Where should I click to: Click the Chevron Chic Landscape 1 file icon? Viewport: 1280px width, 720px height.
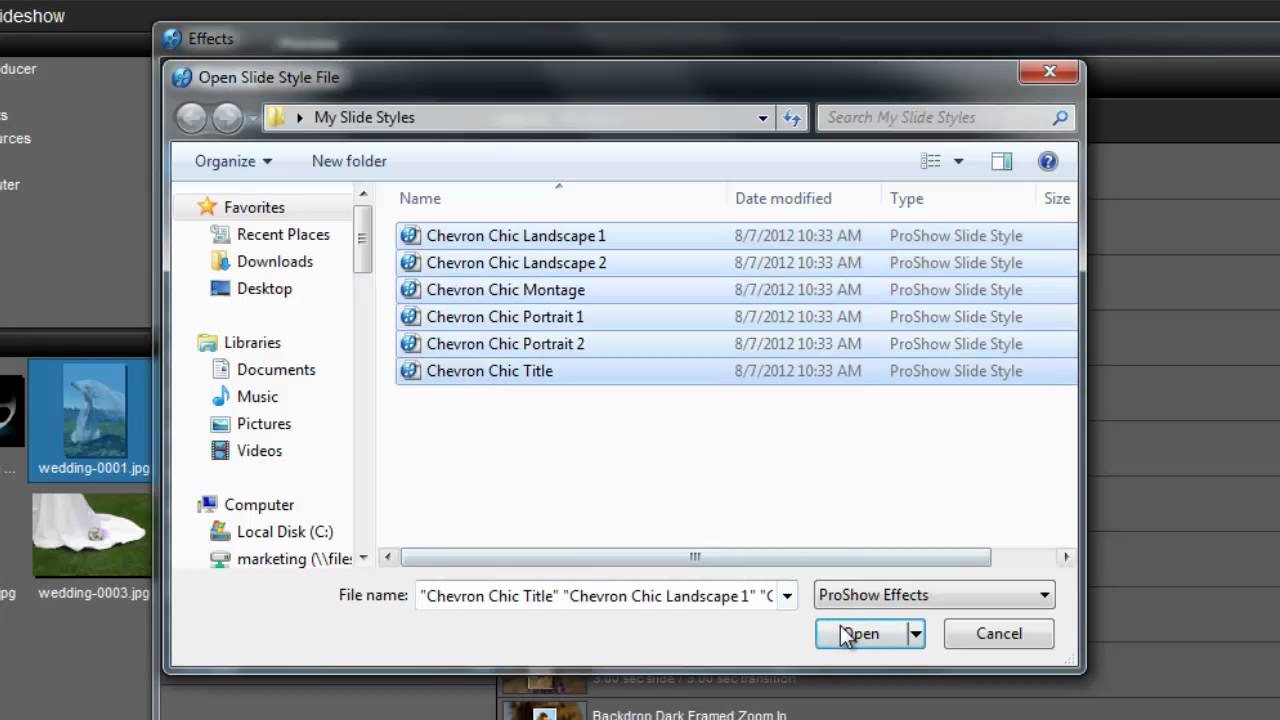click(410, 236)
